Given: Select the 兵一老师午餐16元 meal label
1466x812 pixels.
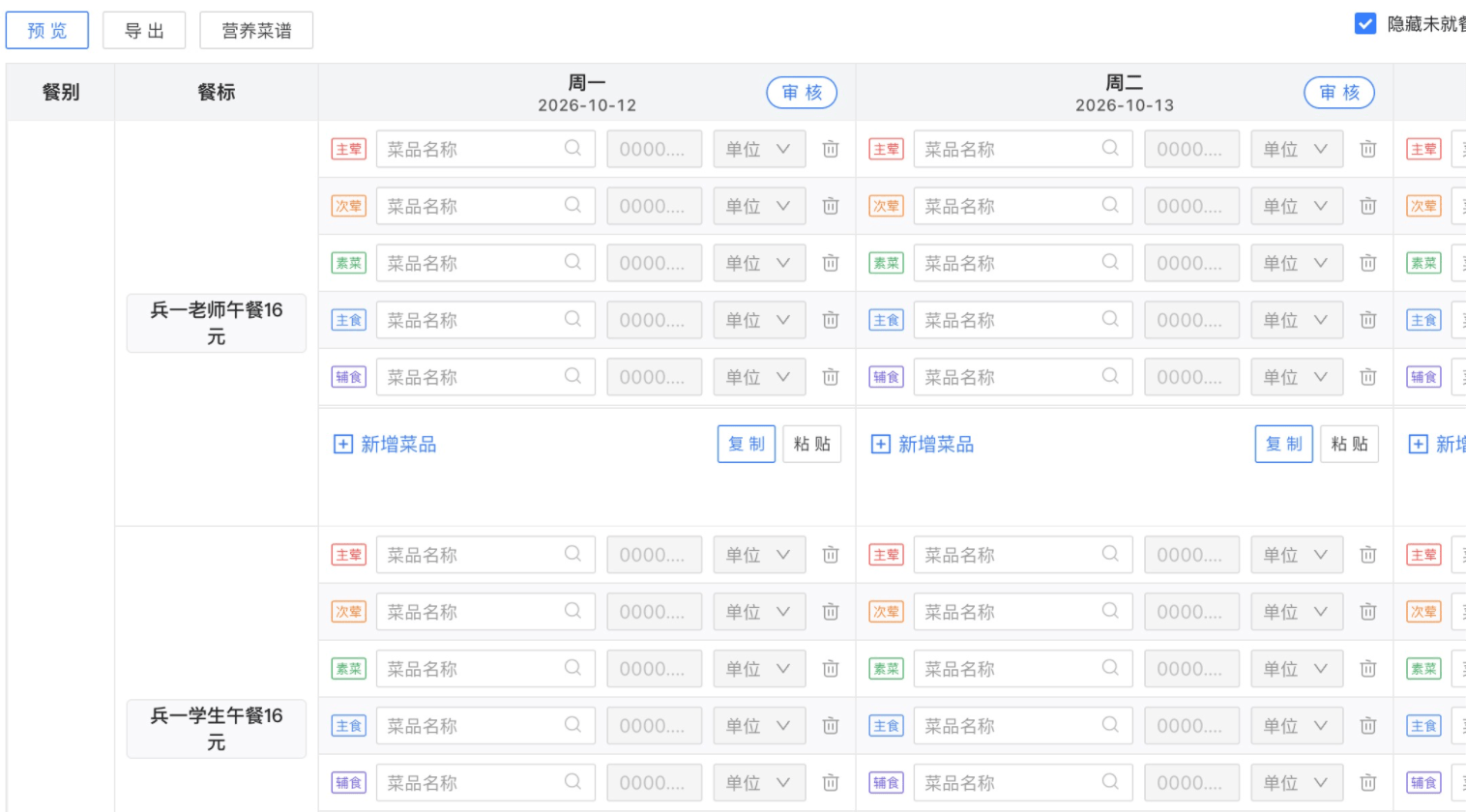Looking at the screenshot, I should tap(217, 324).
